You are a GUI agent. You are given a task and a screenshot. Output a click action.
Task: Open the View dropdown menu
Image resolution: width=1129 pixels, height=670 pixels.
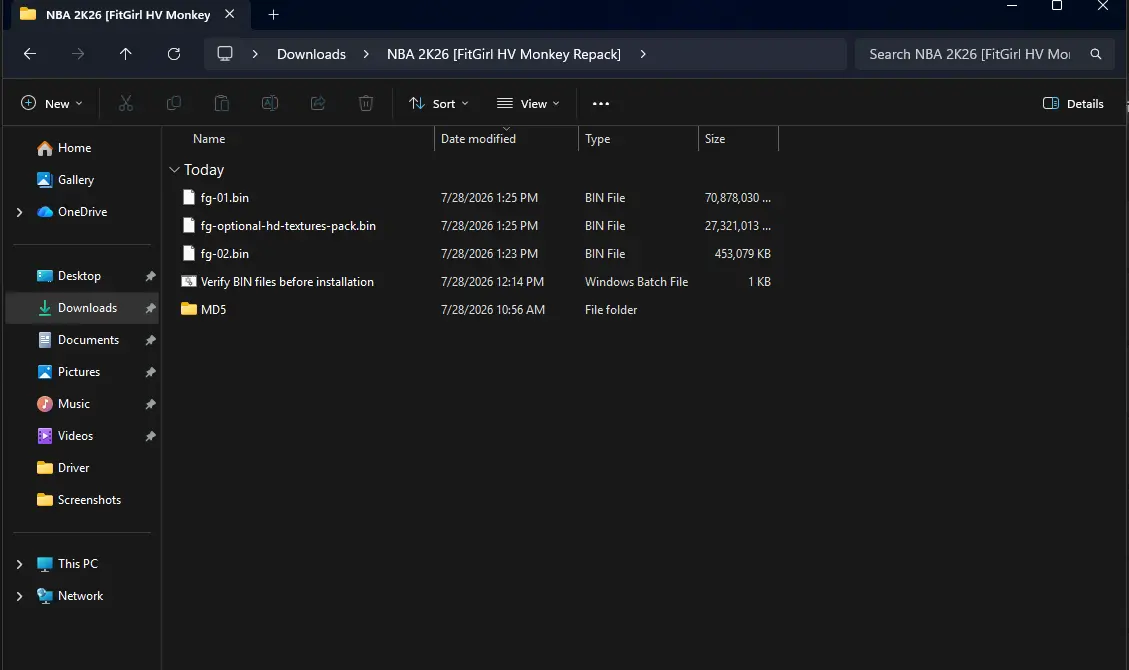pos(528,104)
